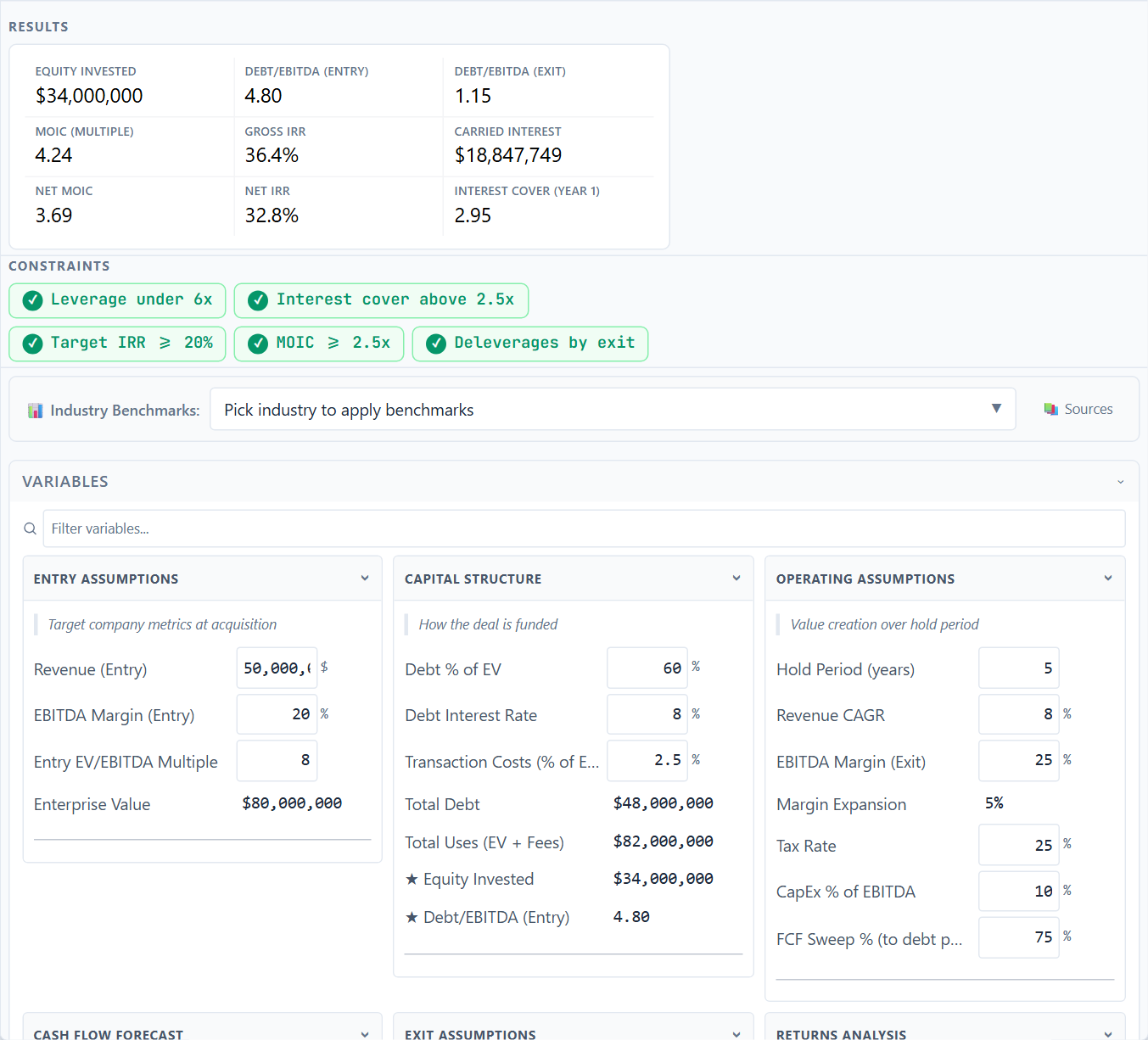
Task: Click the Carried Interest $18,847,749 value
Action: (508, 155)
